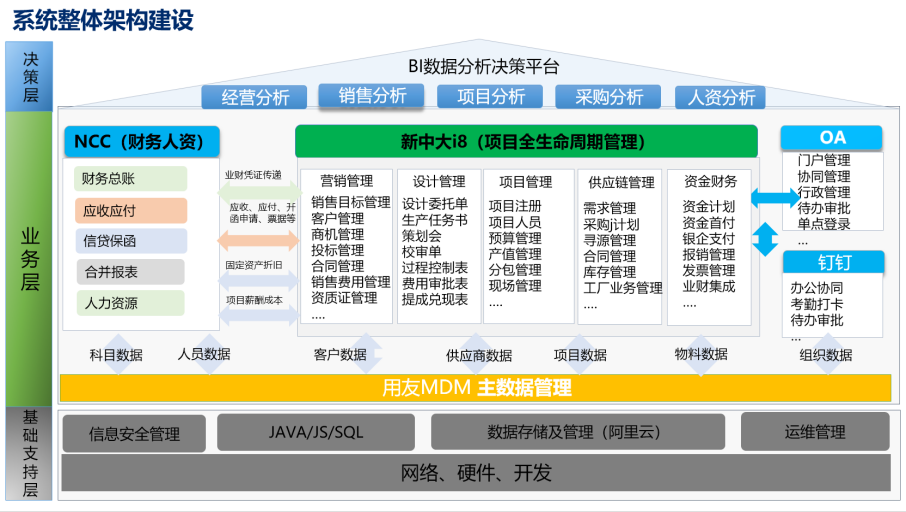Switch to the 采购分析 tab
Image resolution: width=906 pixels, height=512 pixels.
click(x=609, y=97)
